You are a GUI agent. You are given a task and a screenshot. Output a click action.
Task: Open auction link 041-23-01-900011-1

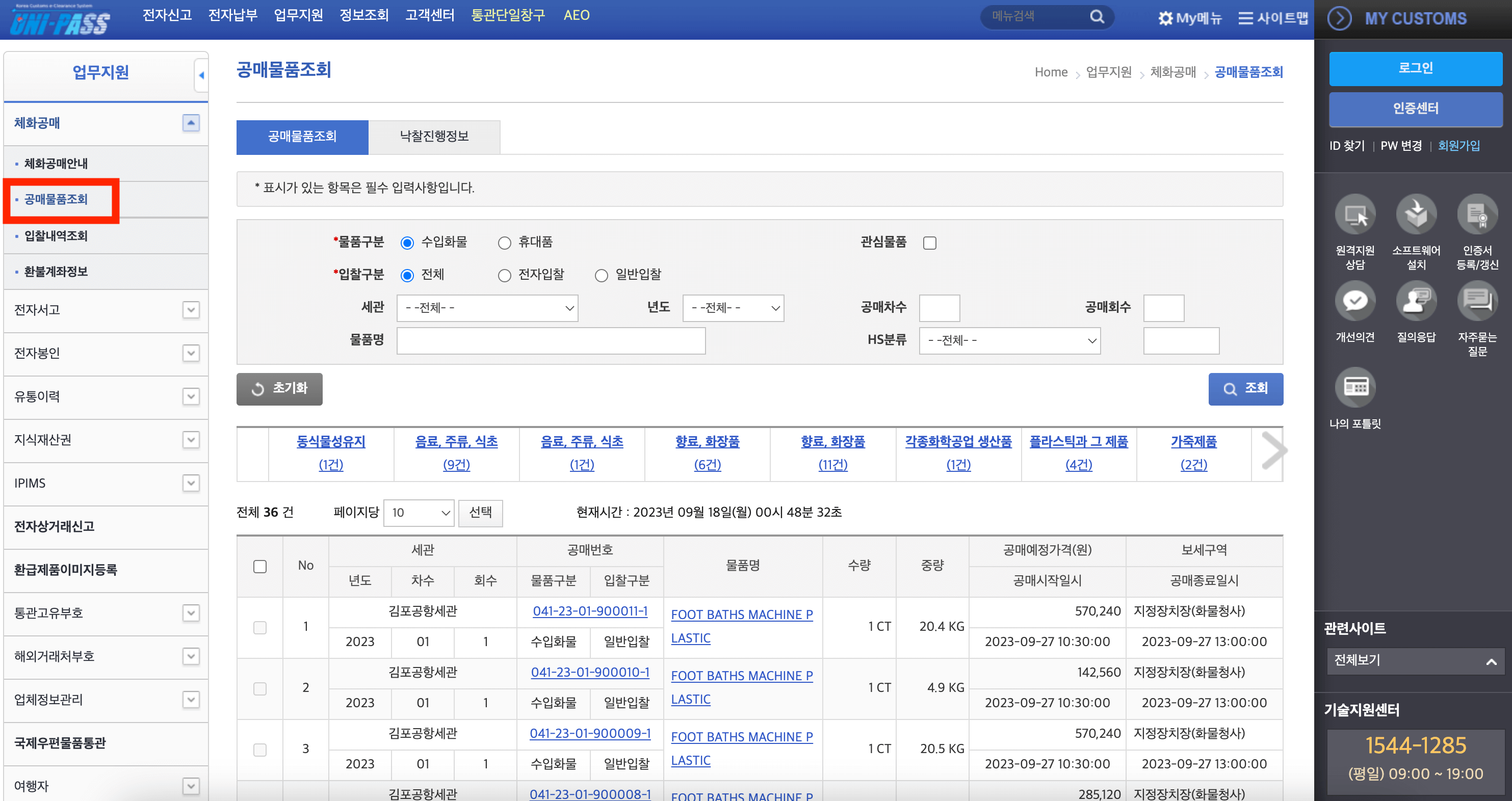[x=590, y=611]
